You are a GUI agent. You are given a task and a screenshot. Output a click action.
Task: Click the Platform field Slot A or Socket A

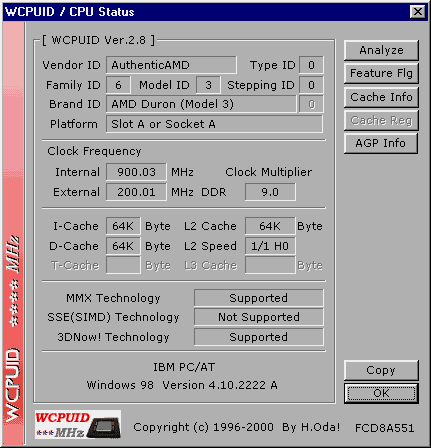[x=214, y=124]
